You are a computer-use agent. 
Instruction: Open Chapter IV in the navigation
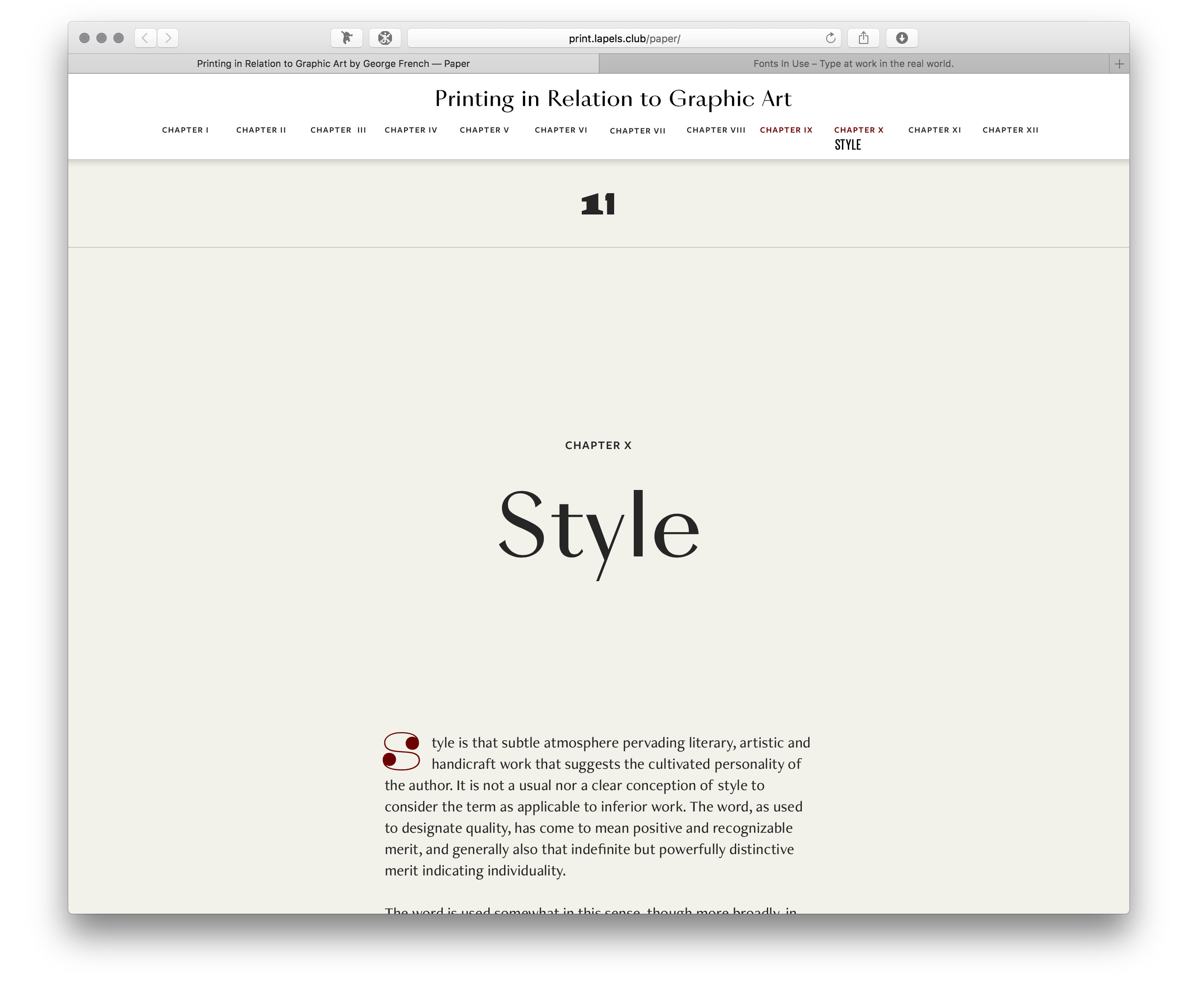tap(411, 130)
